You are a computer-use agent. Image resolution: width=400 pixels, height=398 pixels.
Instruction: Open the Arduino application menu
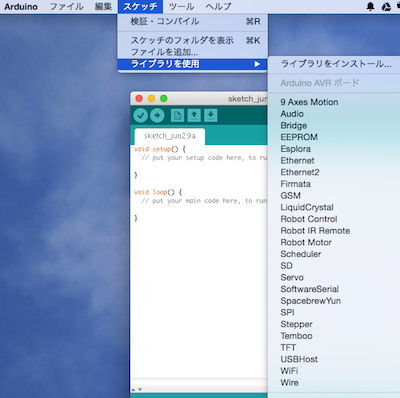[21, 7]
